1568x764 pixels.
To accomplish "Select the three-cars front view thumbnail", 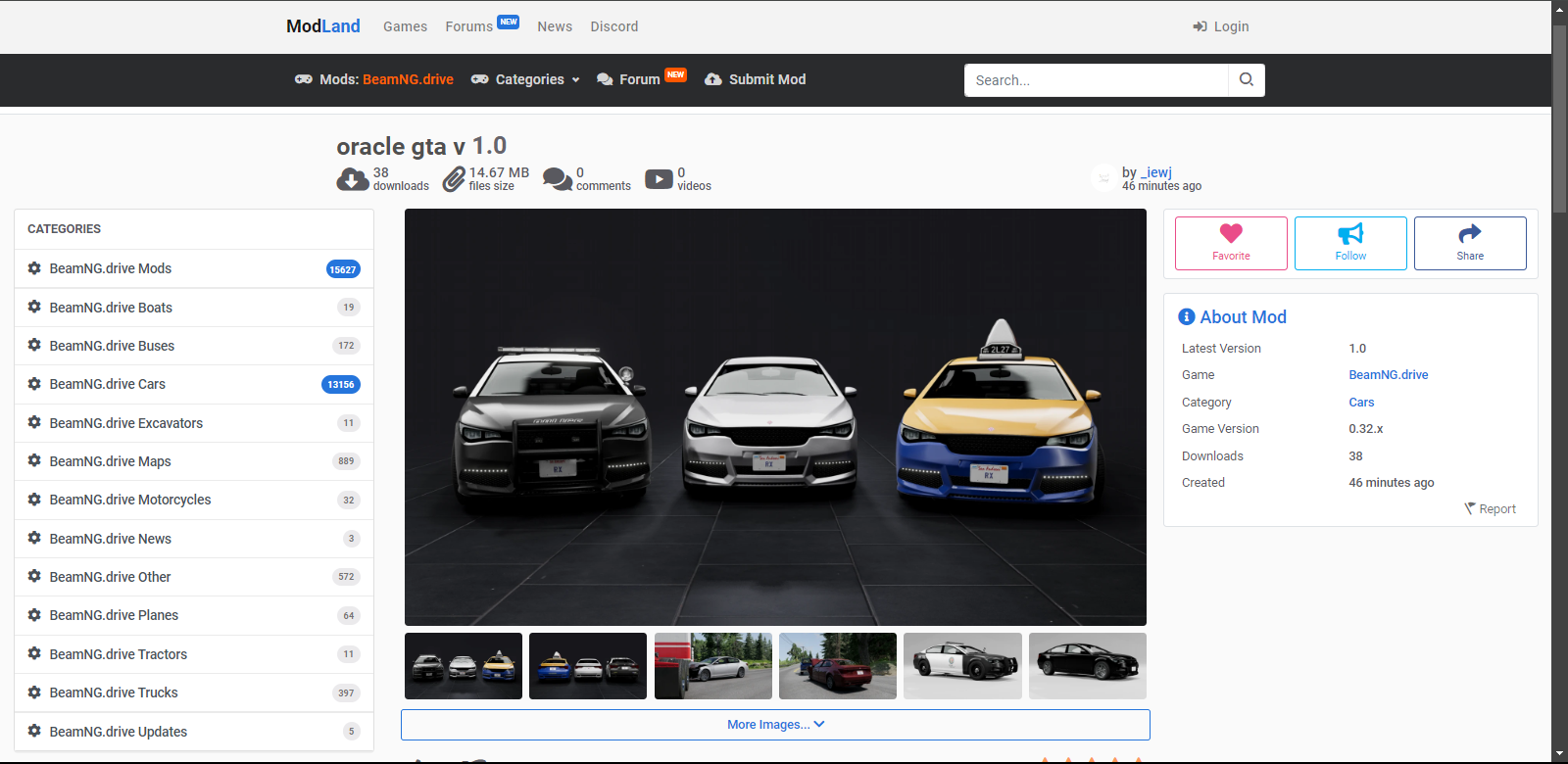I will point(464,666).
